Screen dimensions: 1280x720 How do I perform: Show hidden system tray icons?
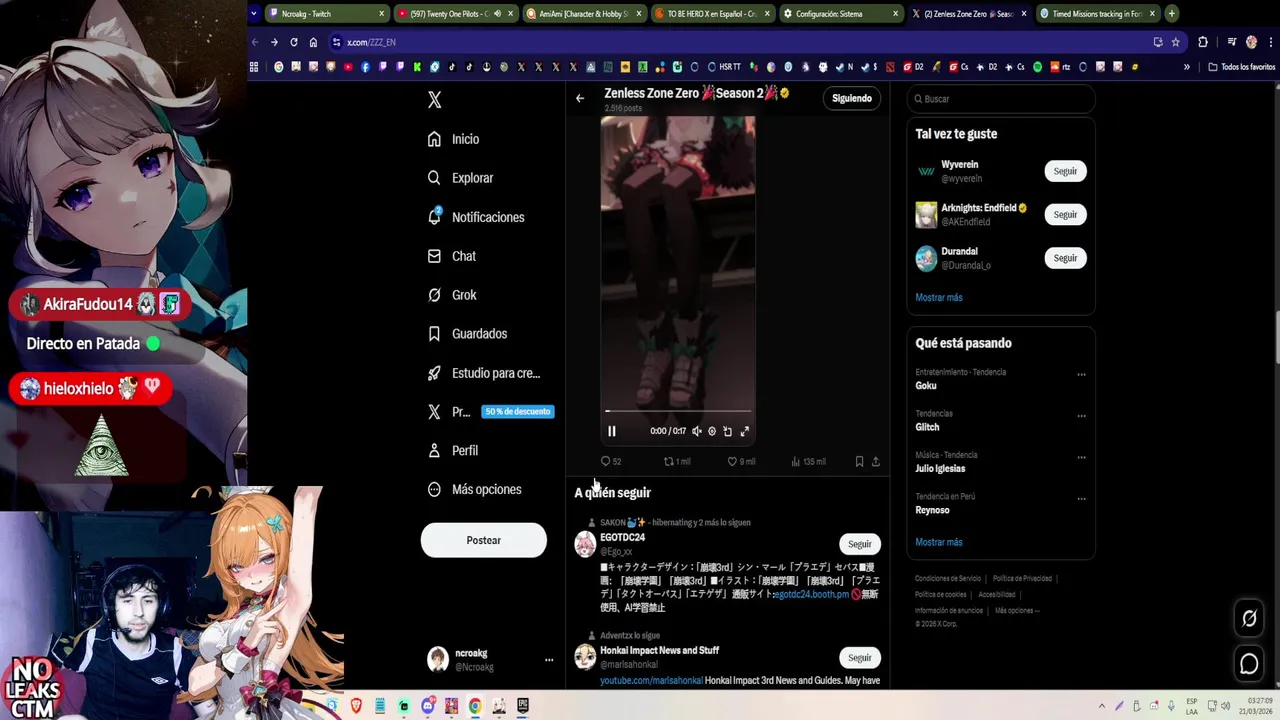click(1104, 706)
